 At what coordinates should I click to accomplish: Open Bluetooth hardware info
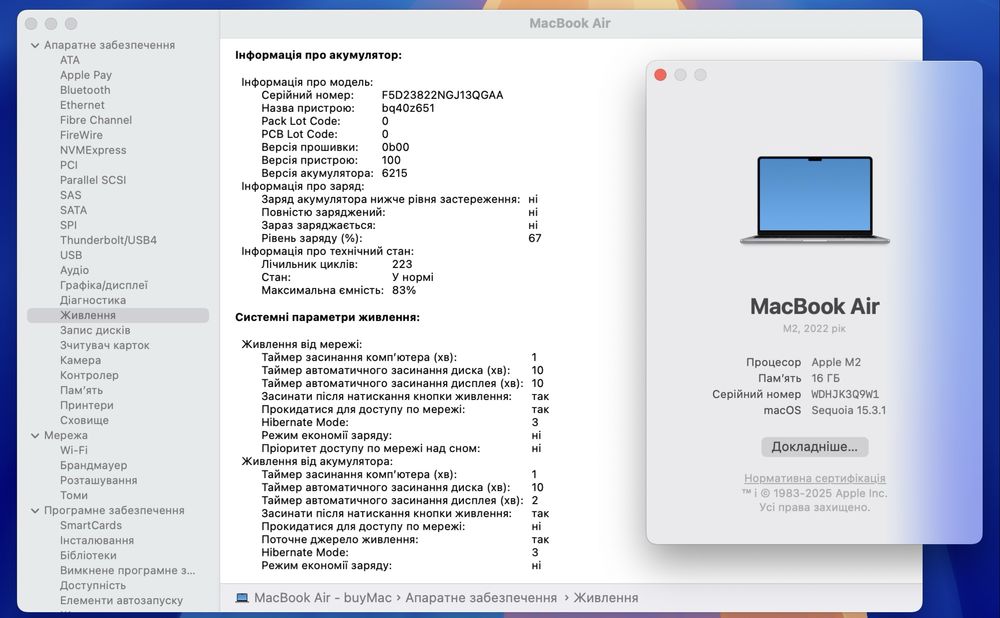[85, 90]
